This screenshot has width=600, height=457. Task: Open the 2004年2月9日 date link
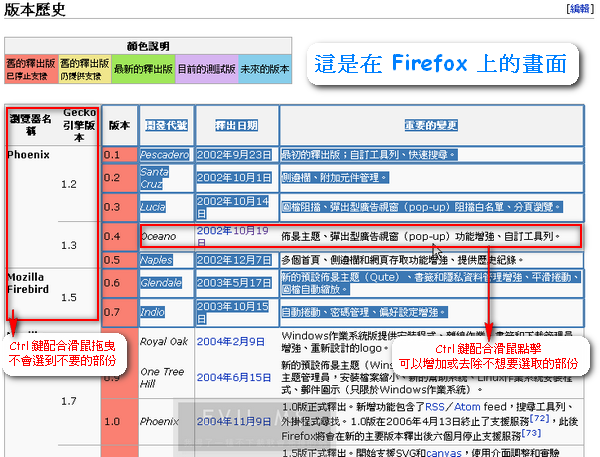230,341
